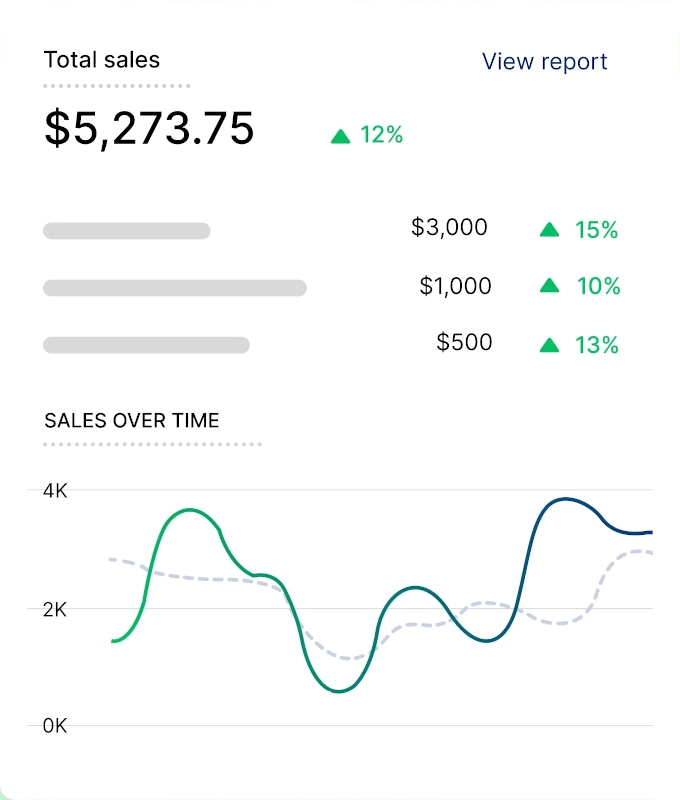Select the $1,000 sales value
The image size is (680, 800).
coord(455,286)
